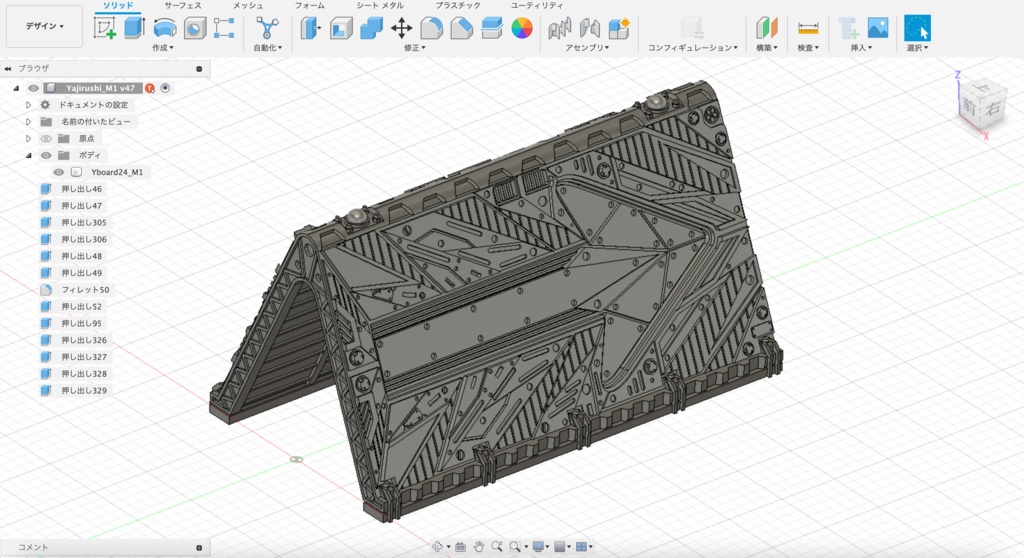Screen dimensions: 1024x558
Task: Select the Hole tool
Action: (195, 28)
